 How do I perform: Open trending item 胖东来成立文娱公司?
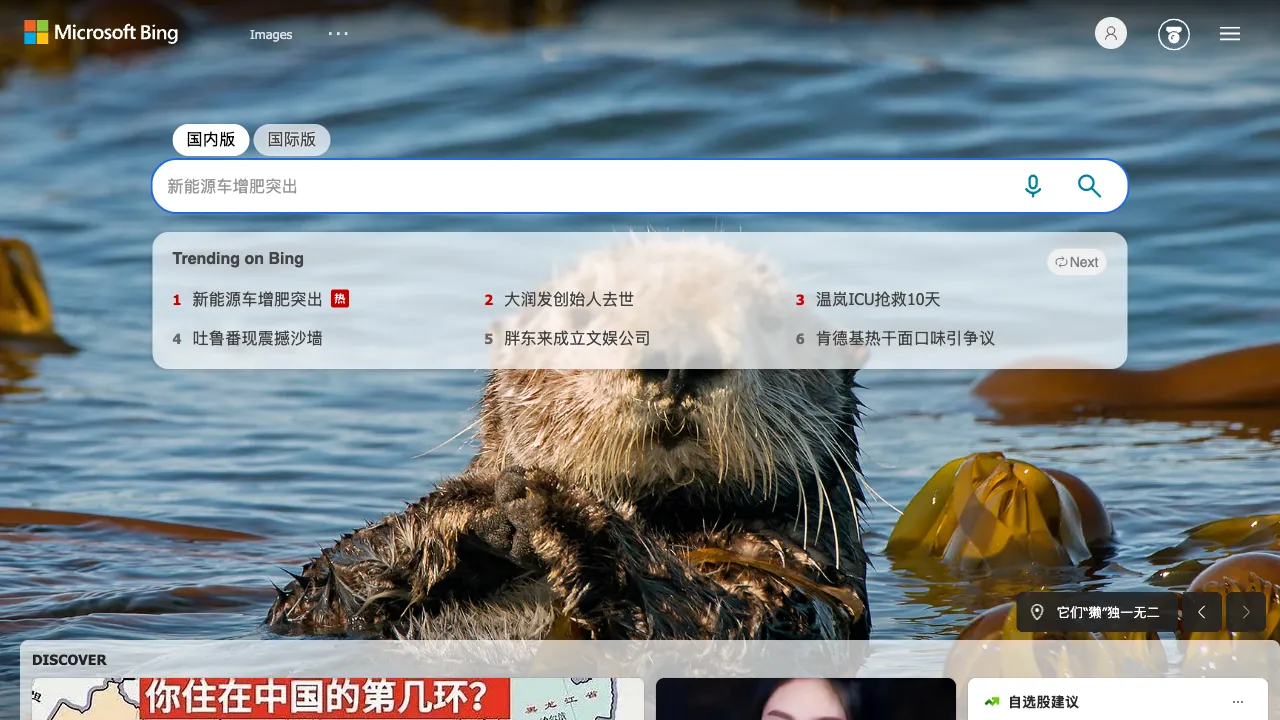coord(577,338)
